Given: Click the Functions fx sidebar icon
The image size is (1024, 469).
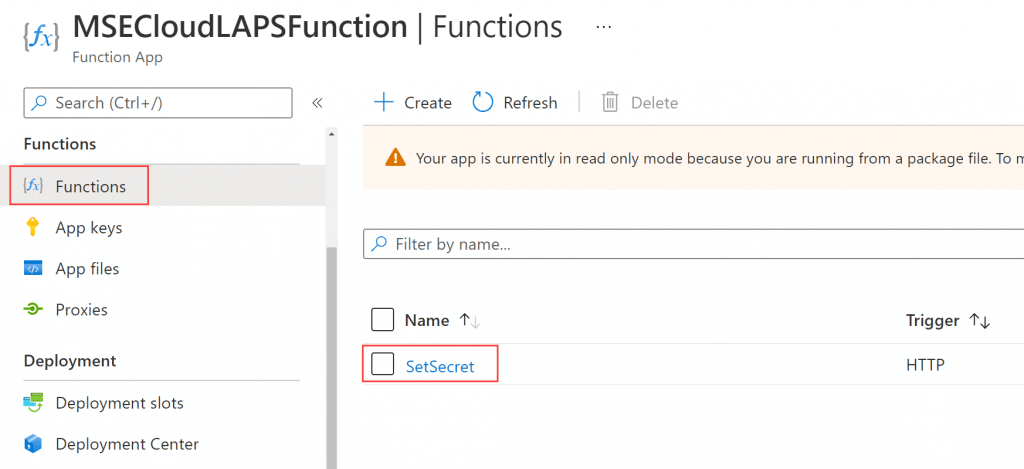Looking at the screenshot, I should [33, 186].
